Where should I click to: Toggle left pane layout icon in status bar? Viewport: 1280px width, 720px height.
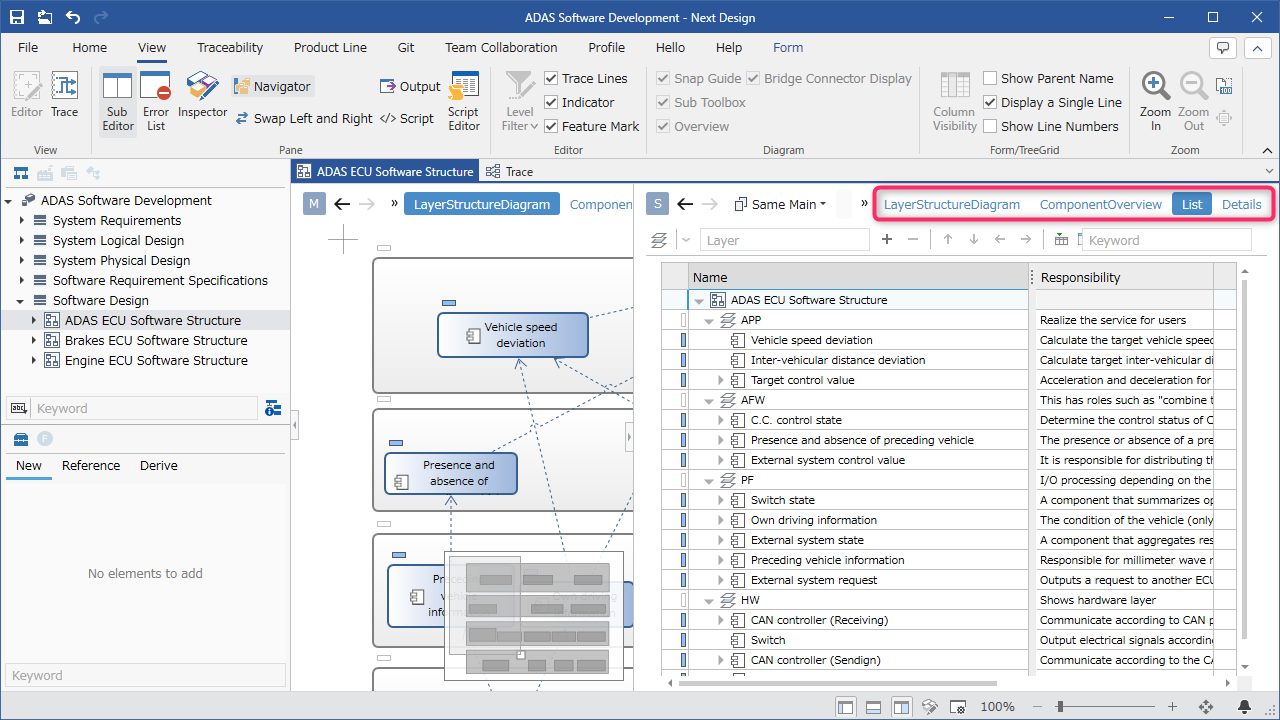[846, 706]
